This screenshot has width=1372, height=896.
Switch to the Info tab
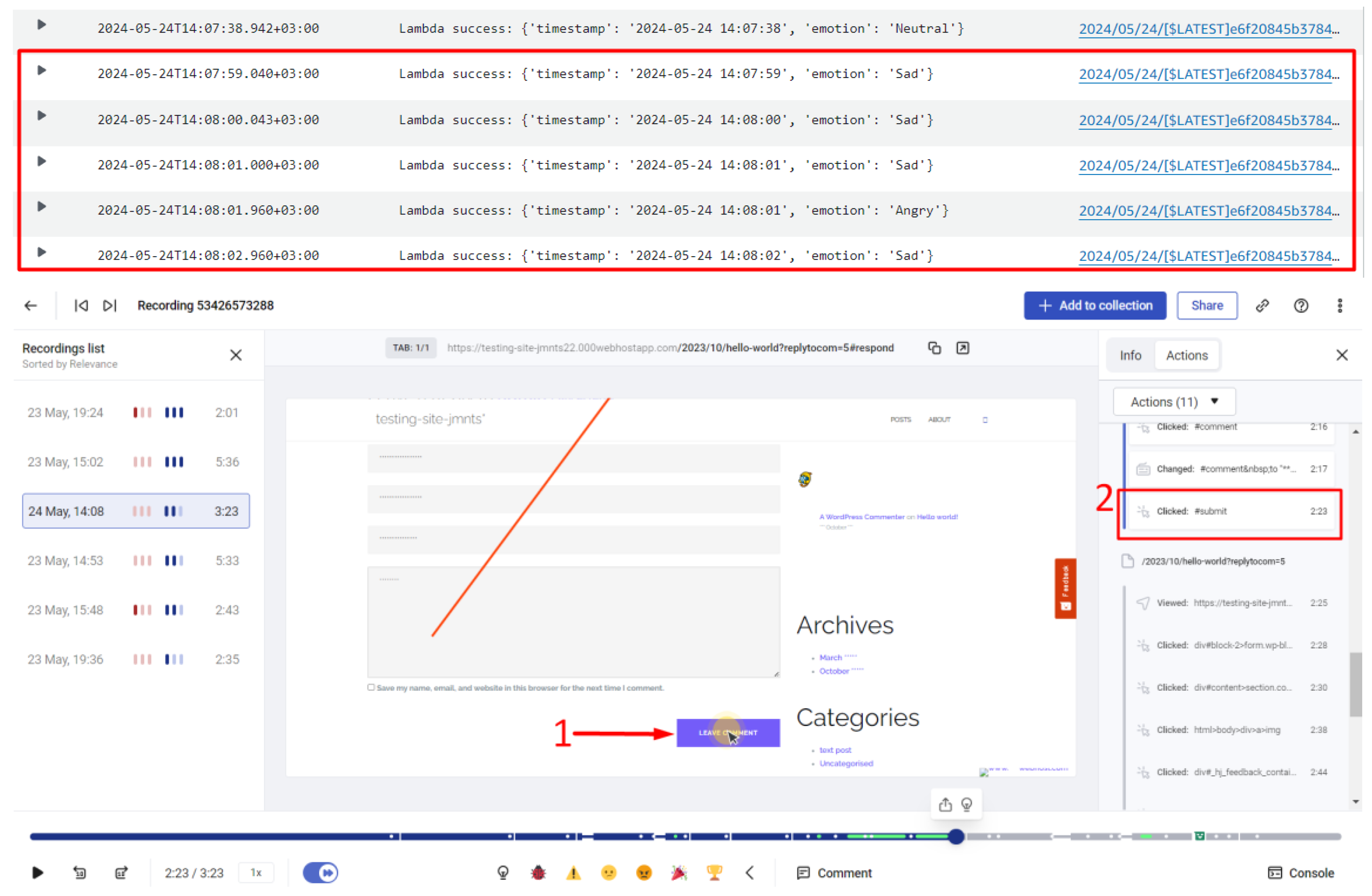click(x=1130, y=355)
